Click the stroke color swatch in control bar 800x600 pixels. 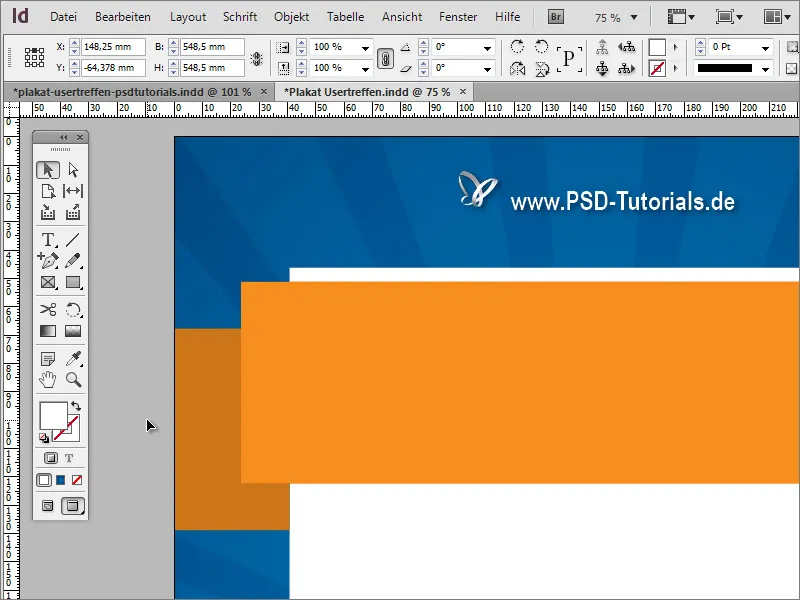pos(657,68)
